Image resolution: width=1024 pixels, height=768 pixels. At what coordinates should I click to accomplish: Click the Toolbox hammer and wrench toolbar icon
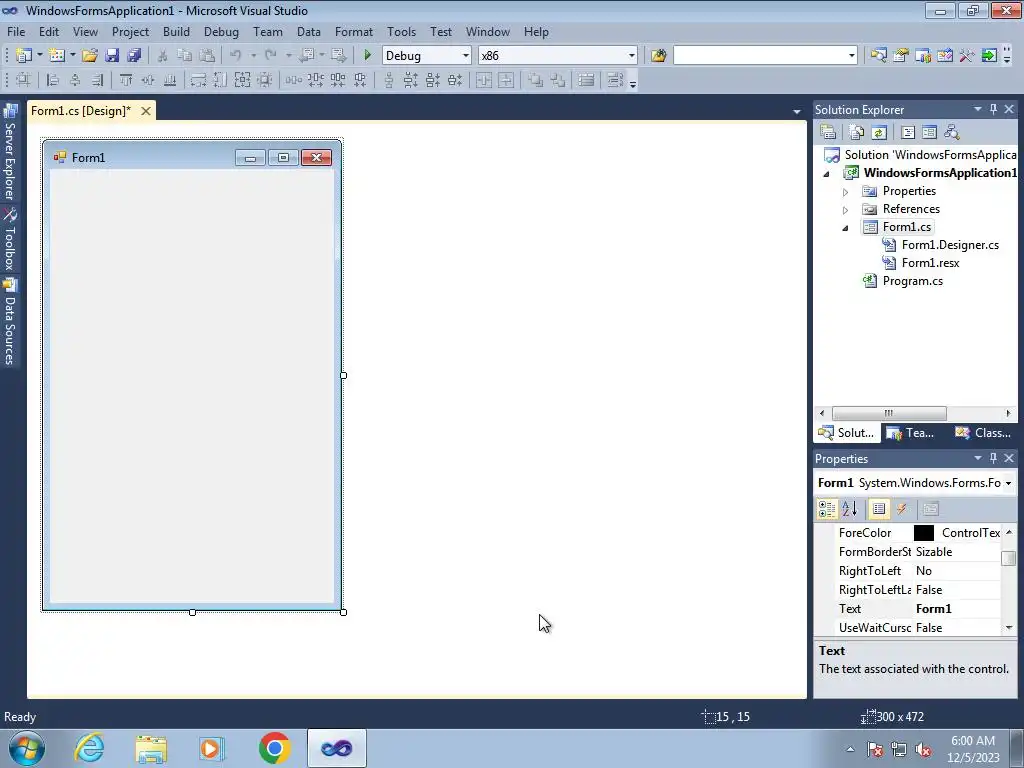tap(967, 56)
